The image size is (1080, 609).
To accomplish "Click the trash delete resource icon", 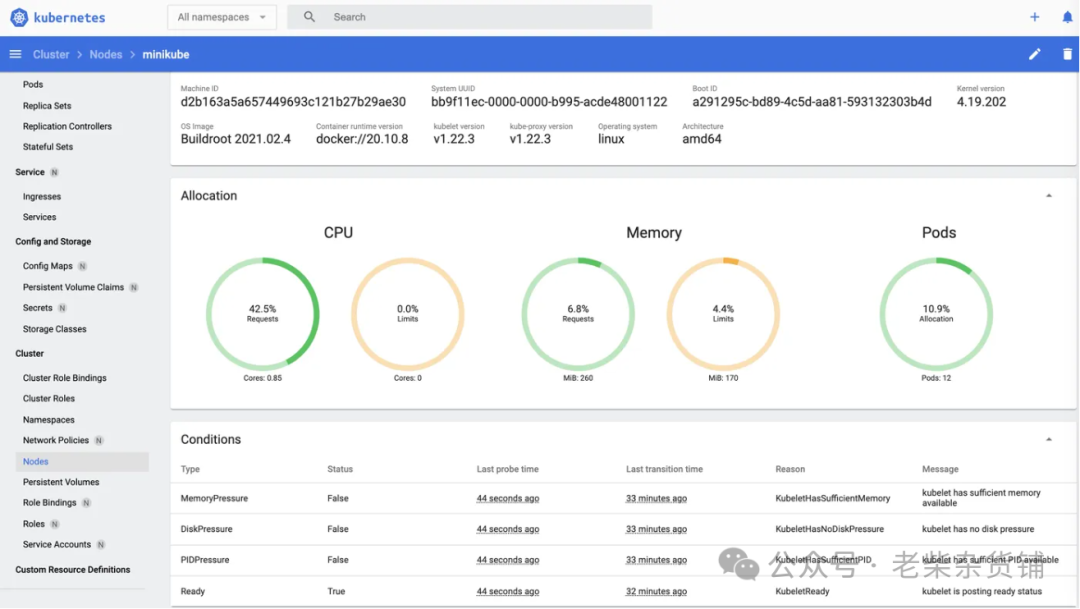I will [x=1067, y=54].
